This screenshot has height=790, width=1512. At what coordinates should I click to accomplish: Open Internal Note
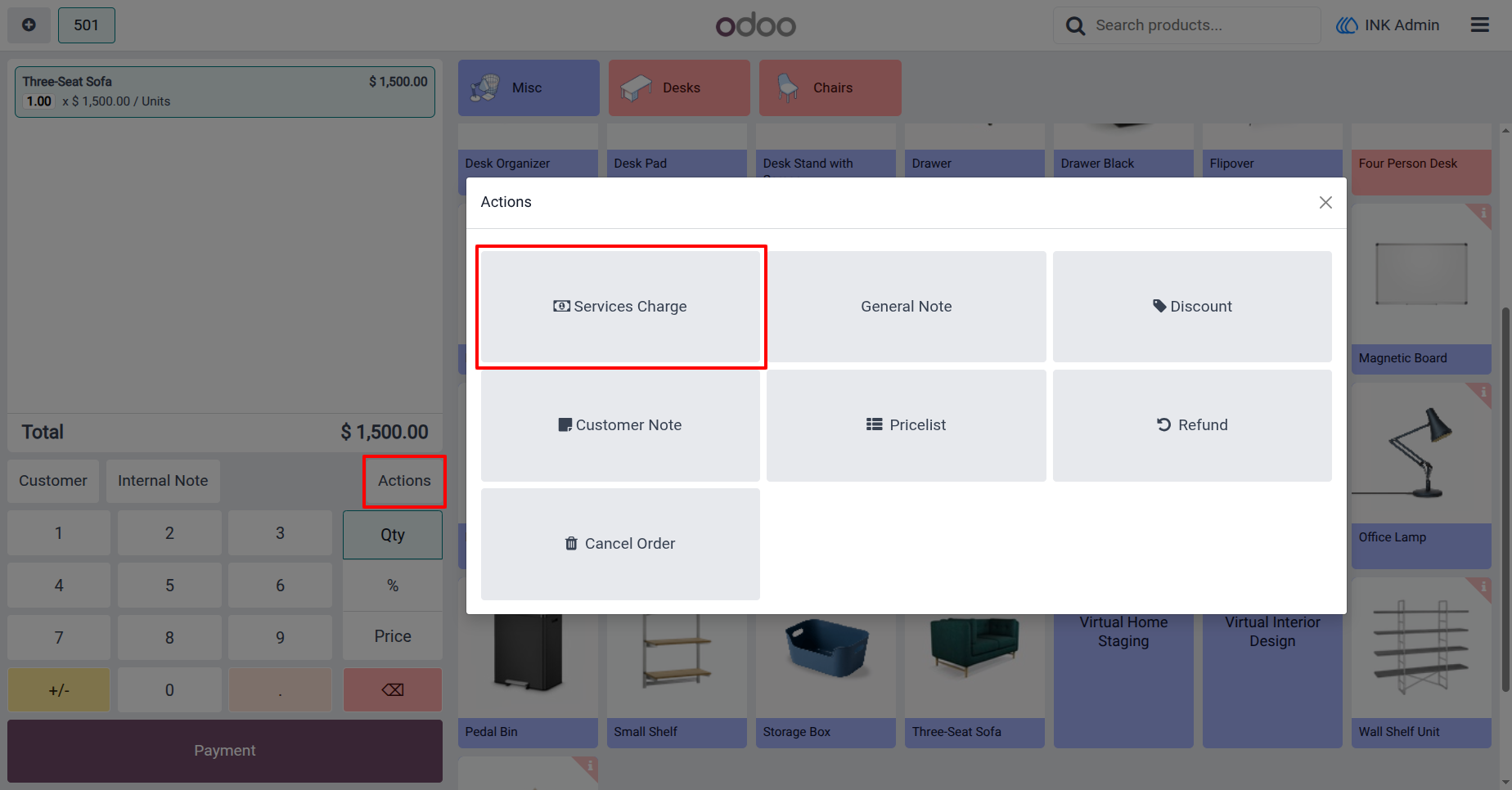163,481
